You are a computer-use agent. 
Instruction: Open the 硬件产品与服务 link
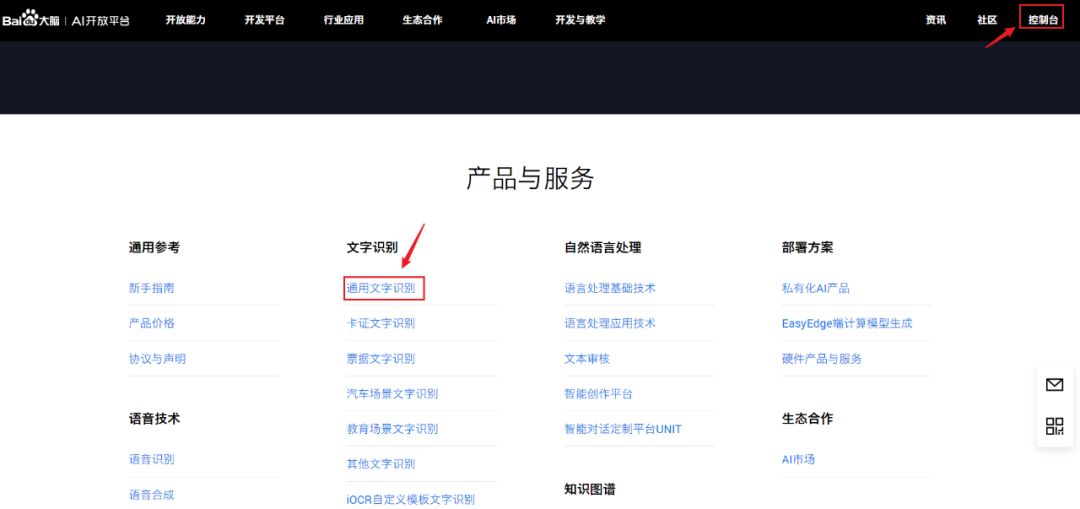(822, 359)
